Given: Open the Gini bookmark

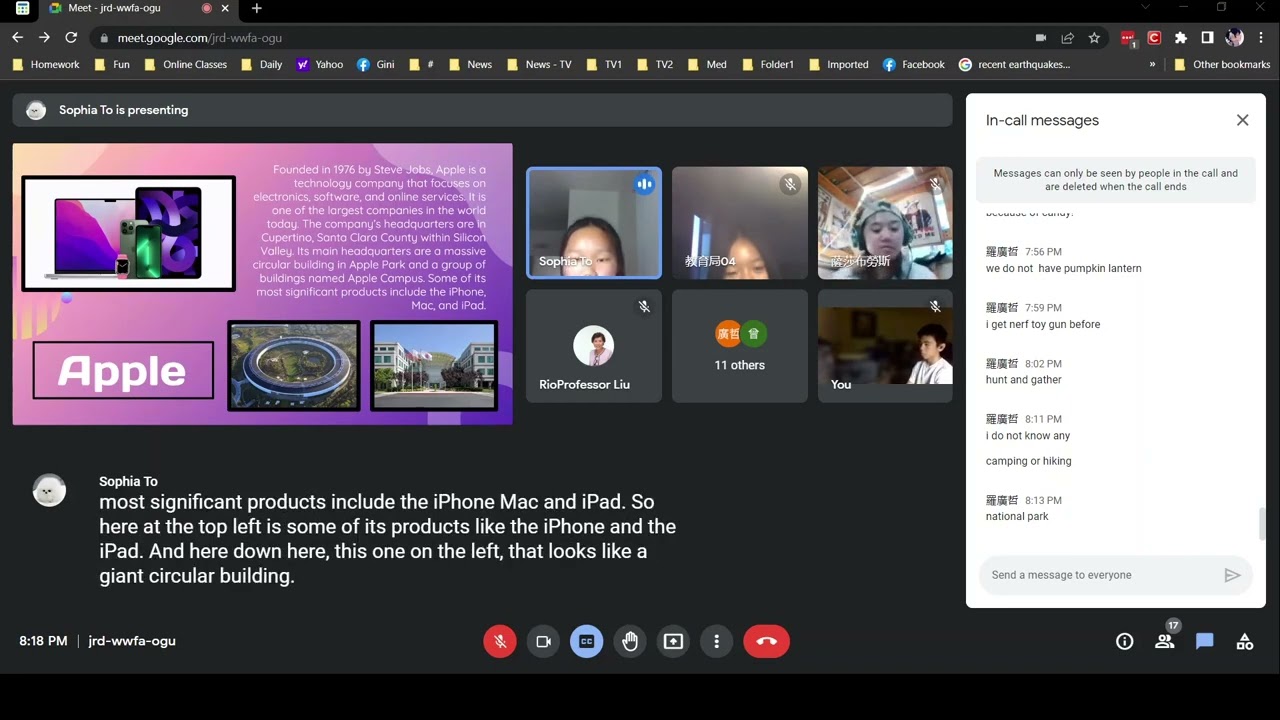Looking at the screenshot, I should 376,64.
